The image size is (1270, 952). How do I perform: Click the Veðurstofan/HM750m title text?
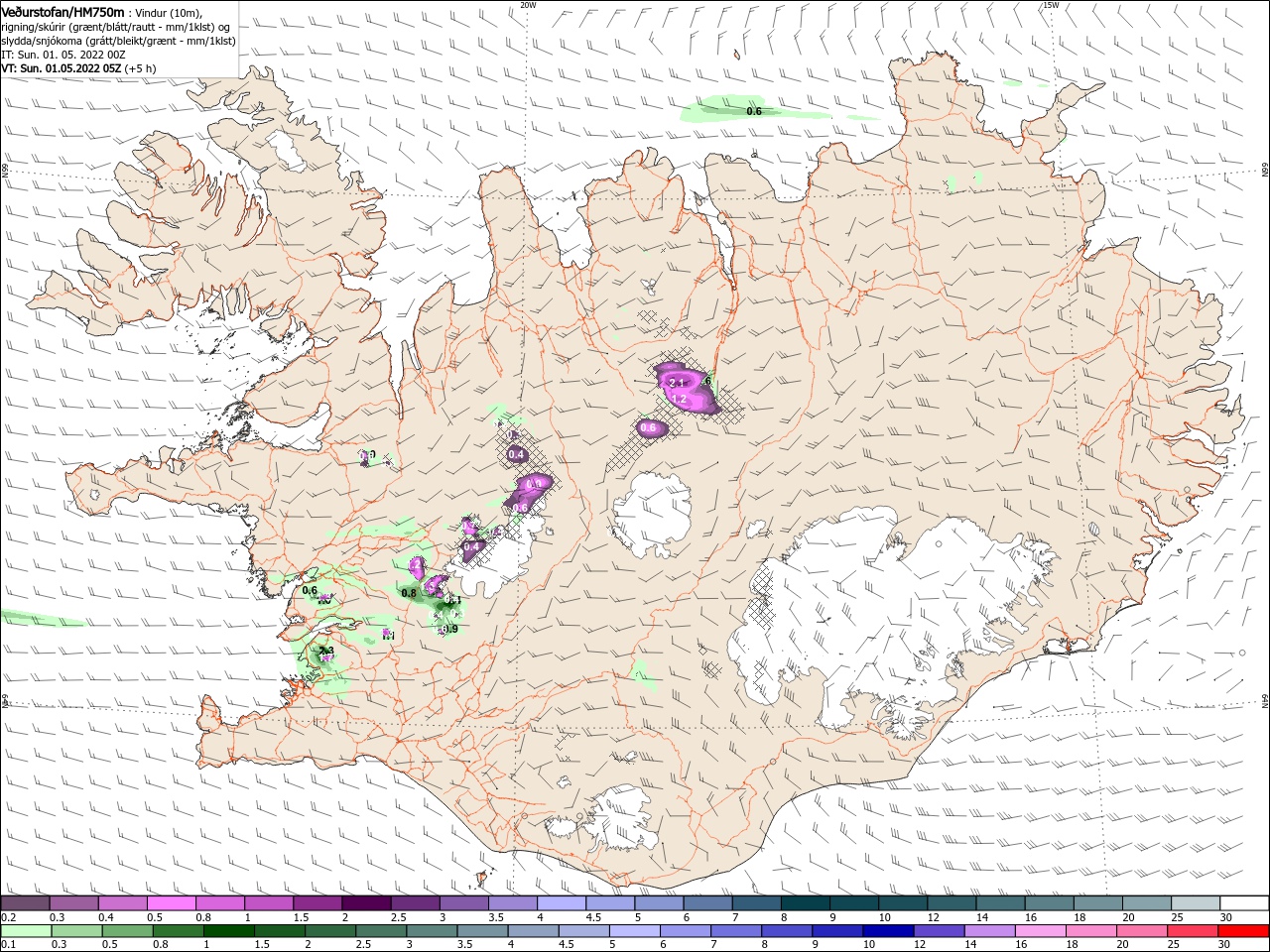63,12
